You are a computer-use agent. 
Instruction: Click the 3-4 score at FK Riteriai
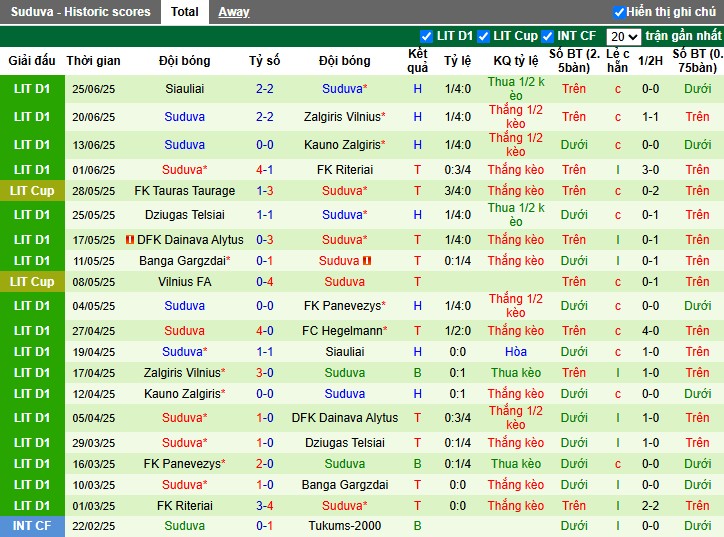(265, 506)
